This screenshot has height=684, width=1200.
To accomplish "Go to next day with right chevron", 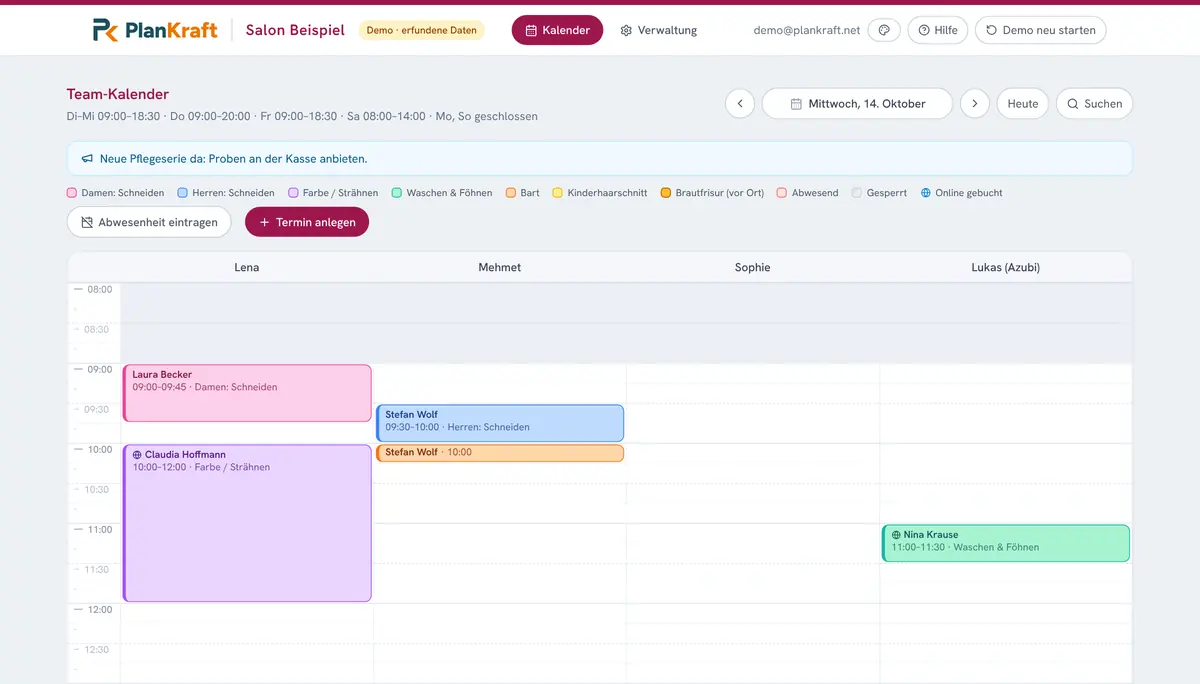I will coord(975,104).
